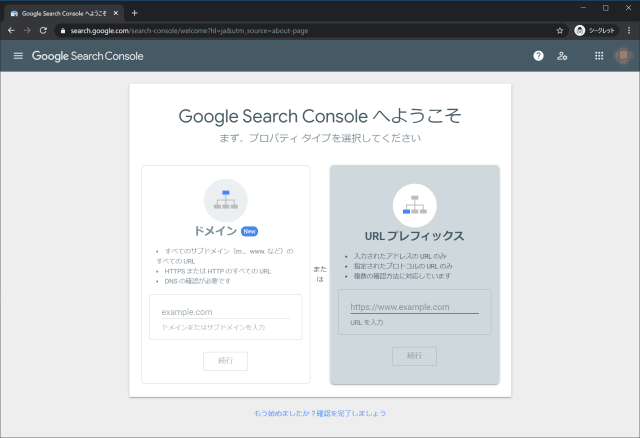Click the ドメイン heading text
The image size is (640, 438).
point(215,231)
